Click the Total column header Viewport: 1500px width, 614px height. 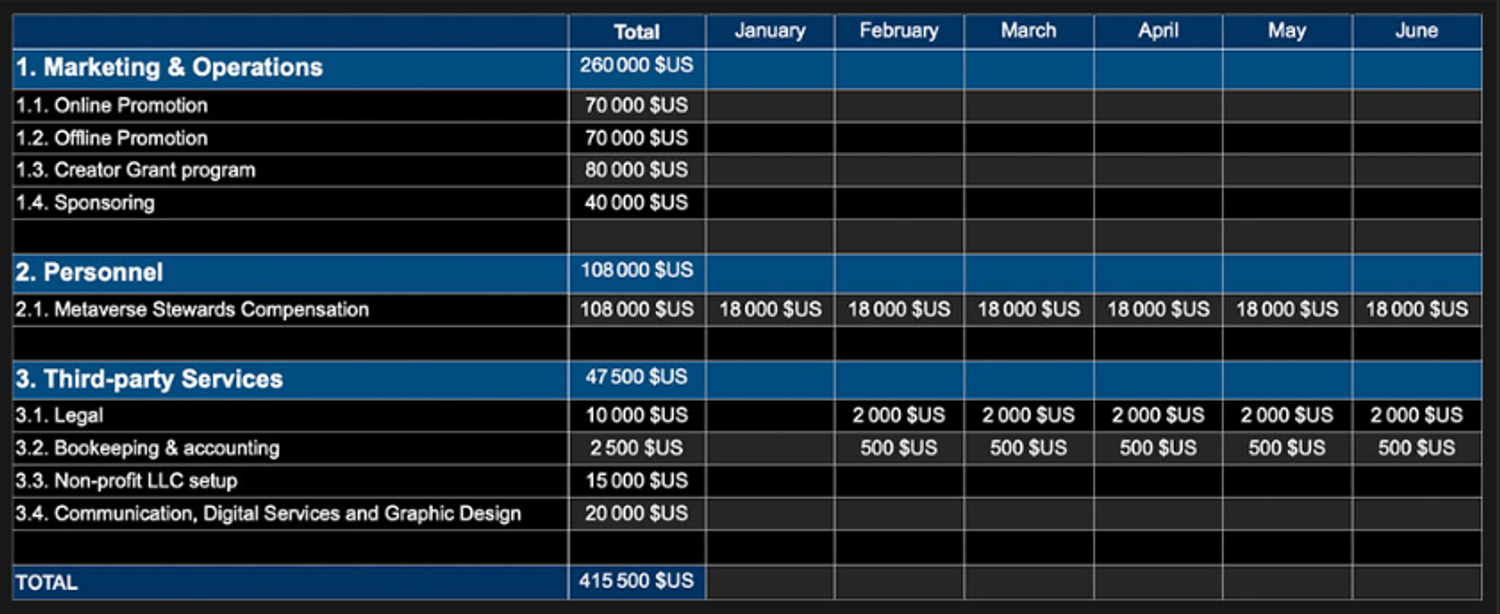tap(637, 31)
